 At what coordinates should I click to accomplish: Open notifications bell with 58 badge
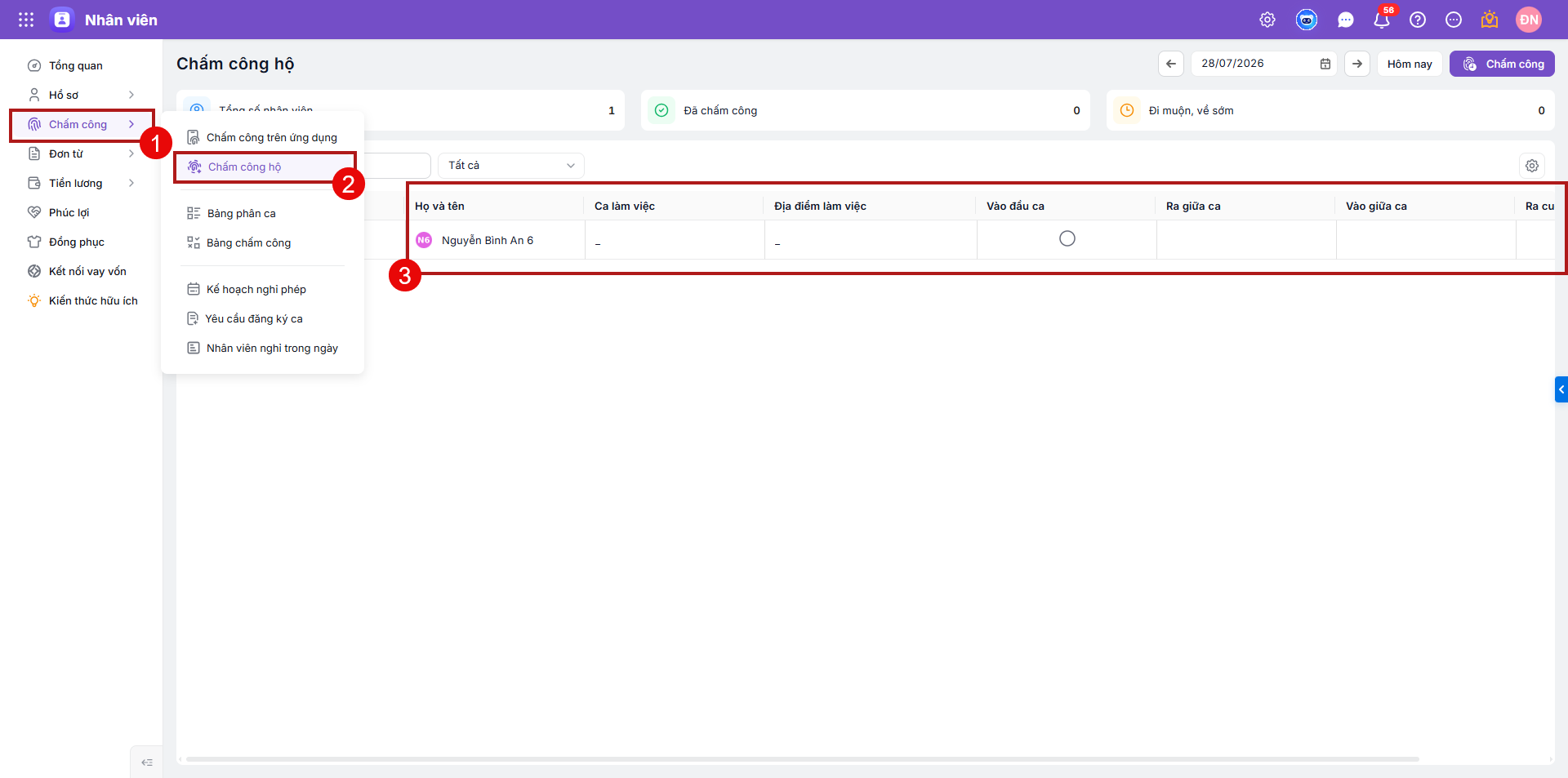[1382, 20]
